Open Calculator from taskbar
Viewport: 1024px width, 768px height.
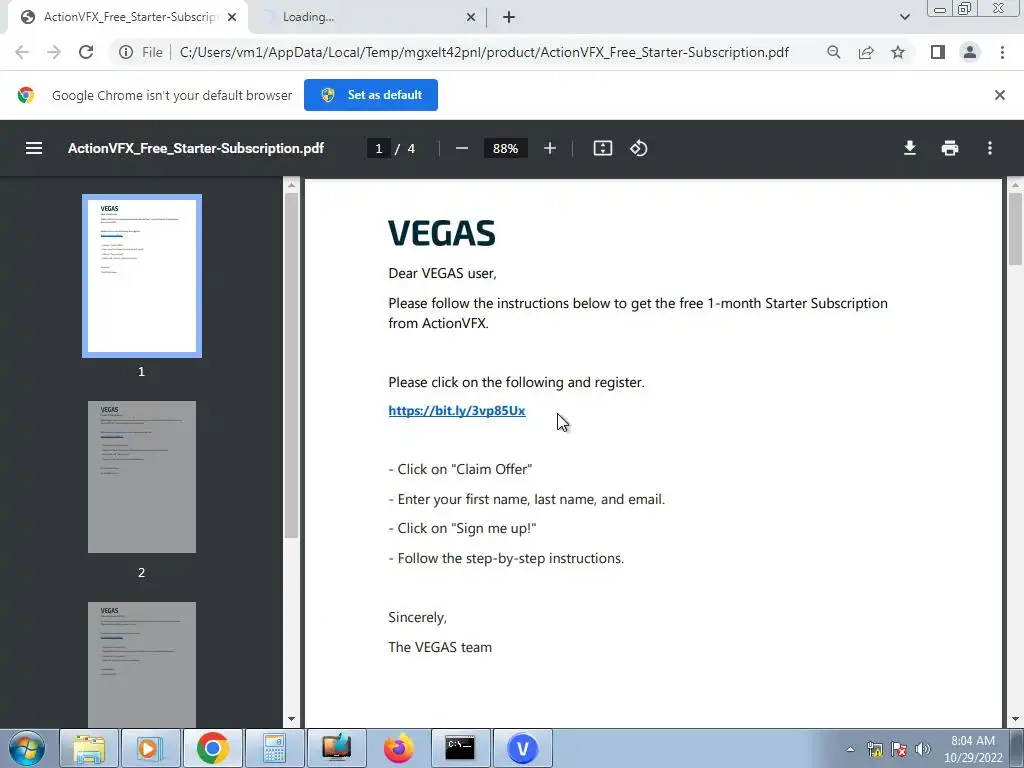[274, 748]
